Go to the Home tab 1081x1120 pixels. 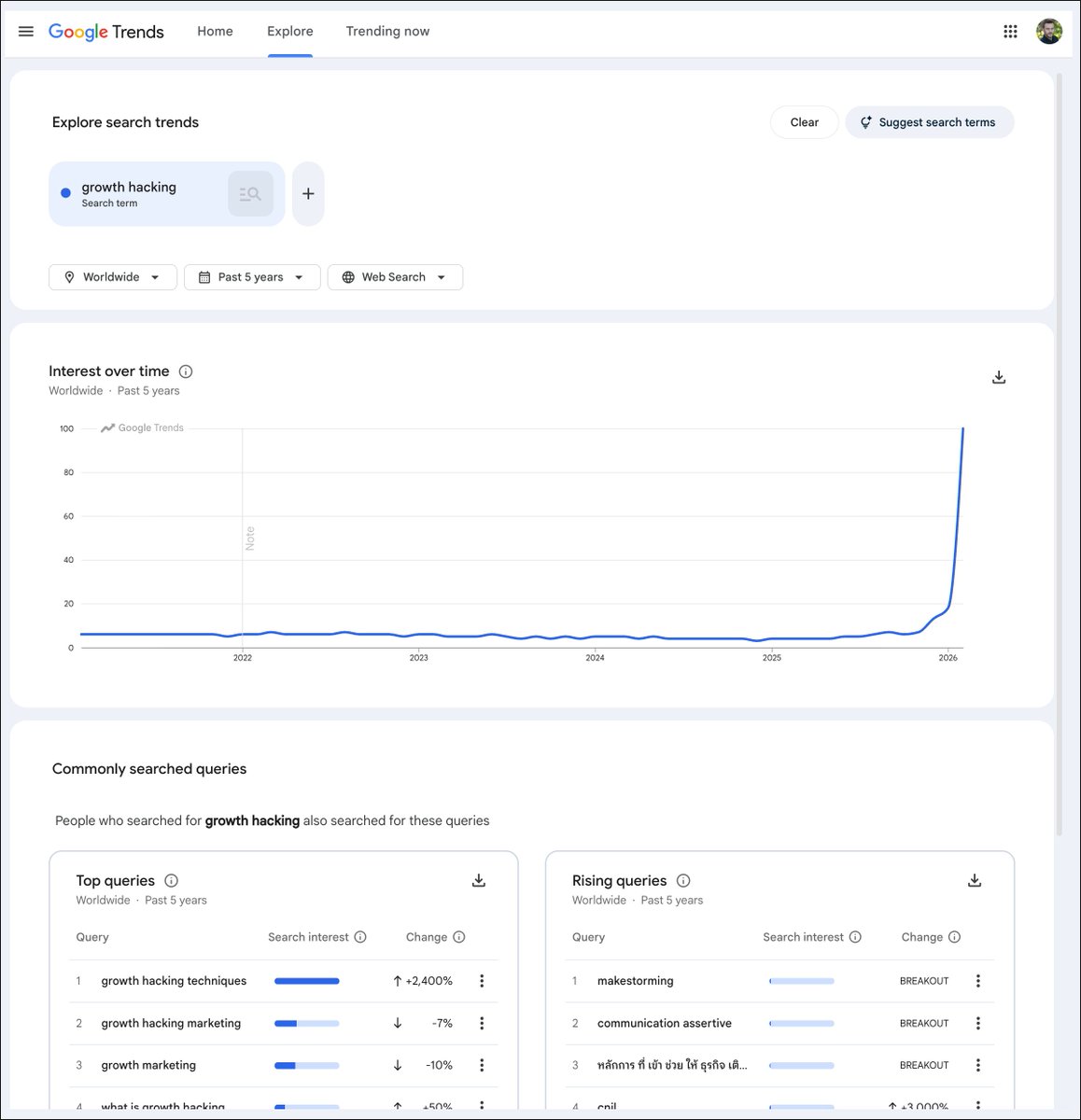(x=215, y=31)
